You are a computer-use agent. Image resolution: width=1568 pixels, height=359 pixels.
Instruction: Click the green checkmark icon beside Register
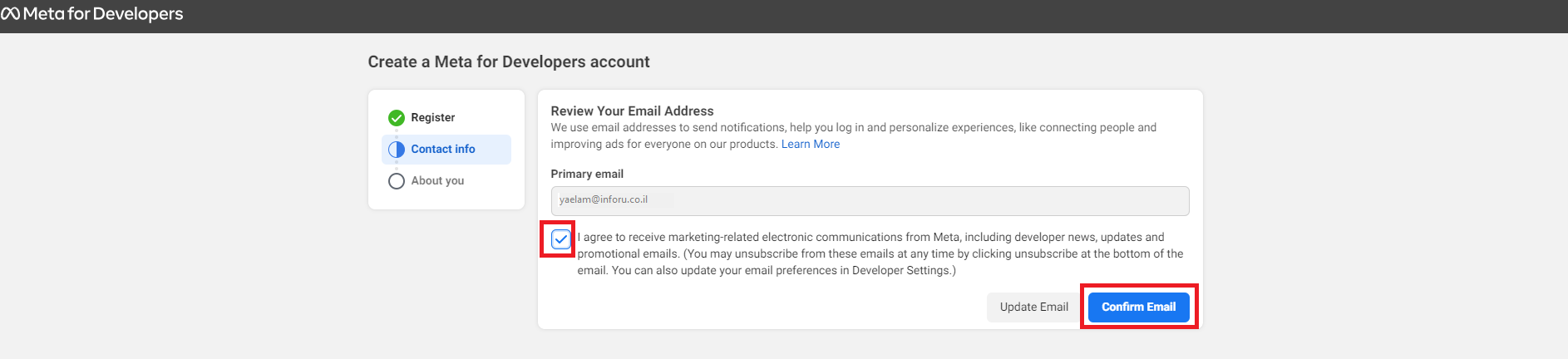coord(397,118)
